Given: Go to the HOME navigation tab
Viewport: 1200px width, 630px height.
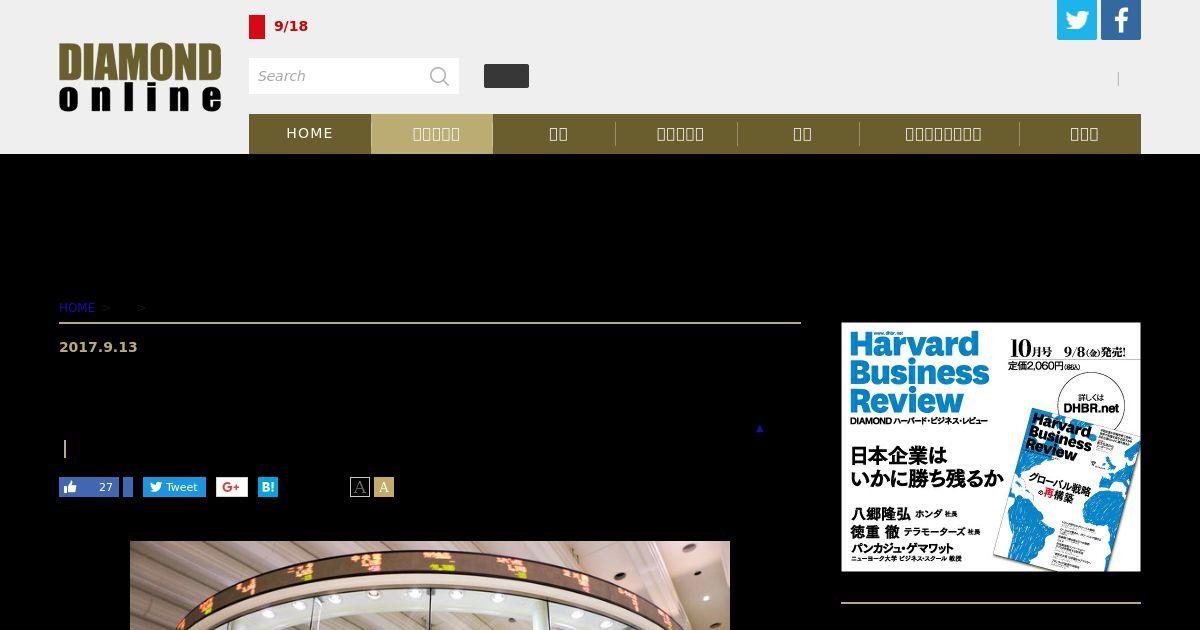Looking at the screenshot, I should 310,134.
